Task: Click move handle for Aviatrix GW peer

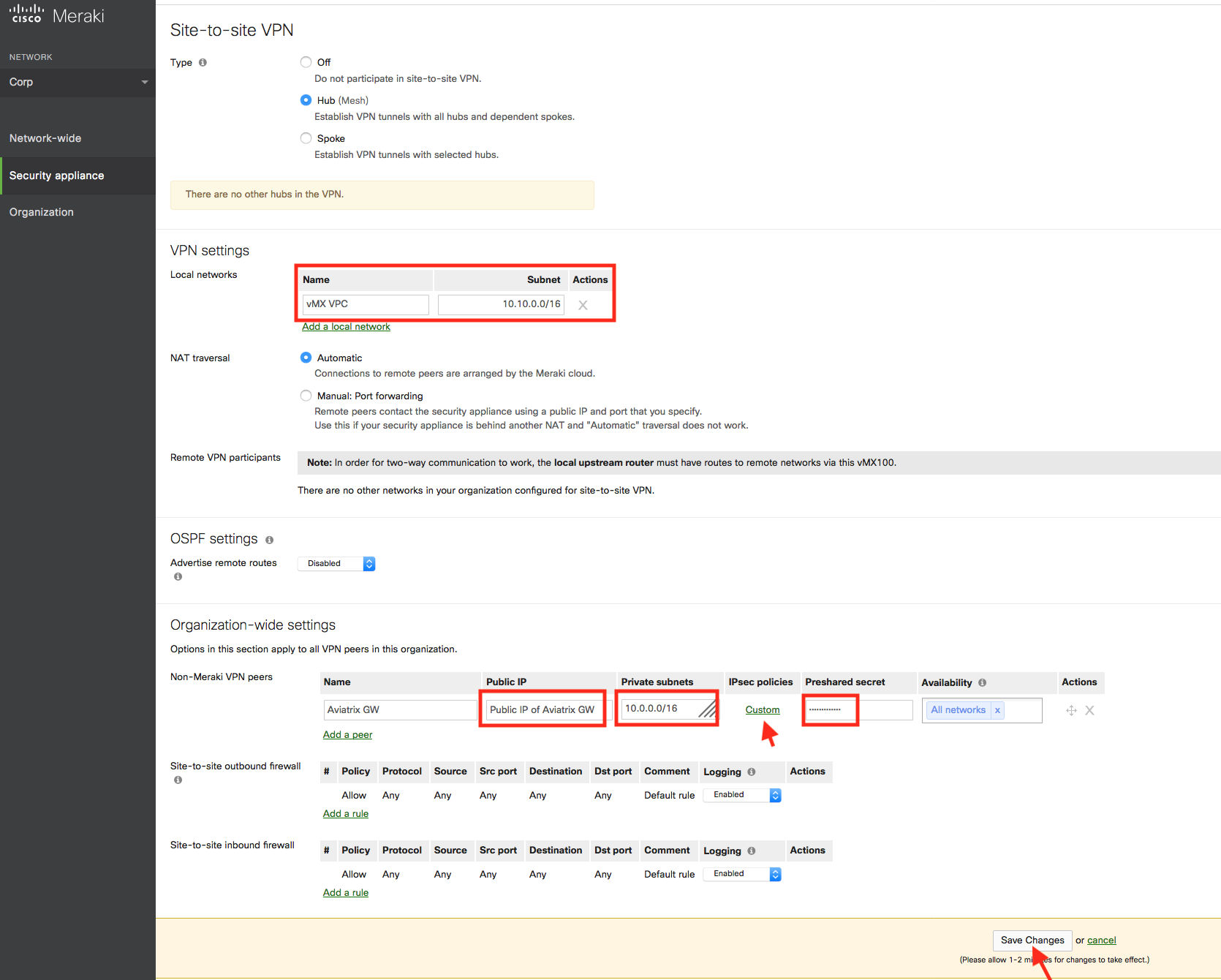Action: 1071,710
